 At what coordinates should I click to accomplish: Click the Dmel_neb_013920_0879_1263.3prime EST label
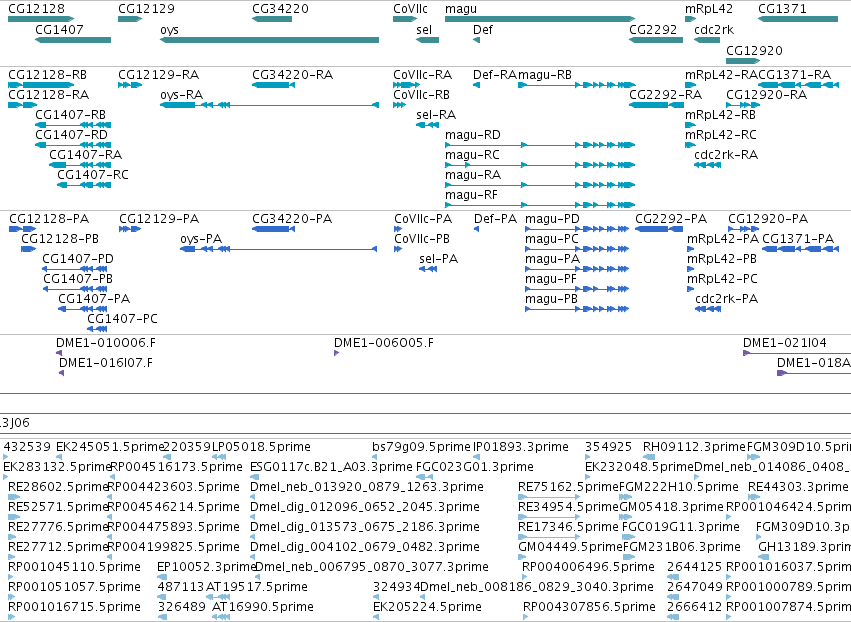coord(367,486)
